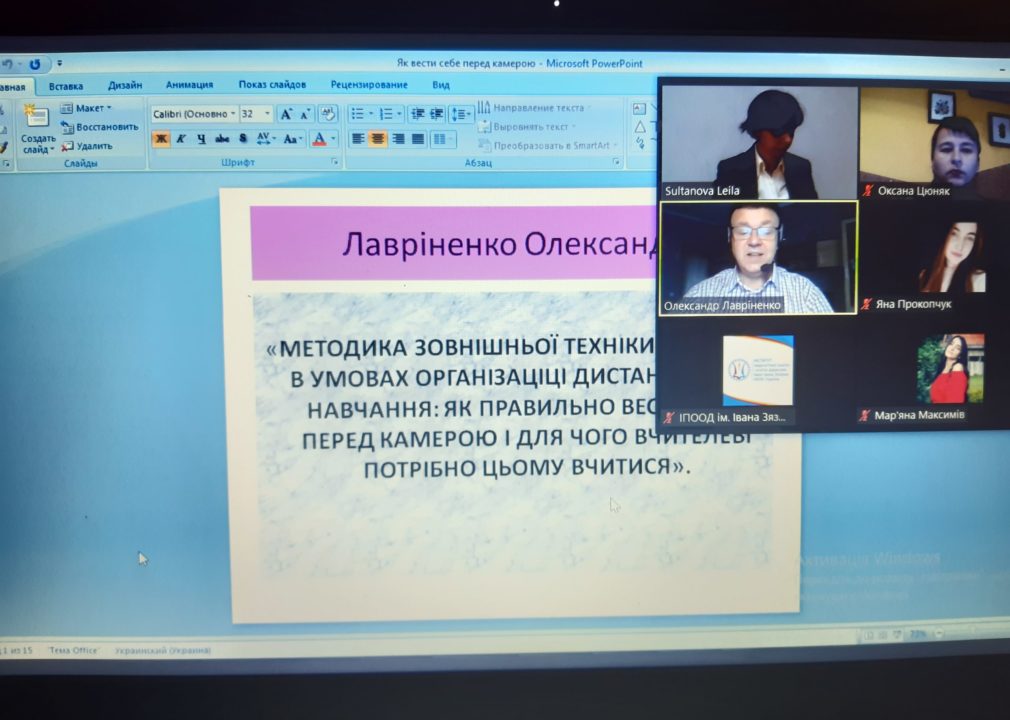The image size is (1010, 720).
Task: Increase font size with large A icon
Action: click(x=285, y=115)
